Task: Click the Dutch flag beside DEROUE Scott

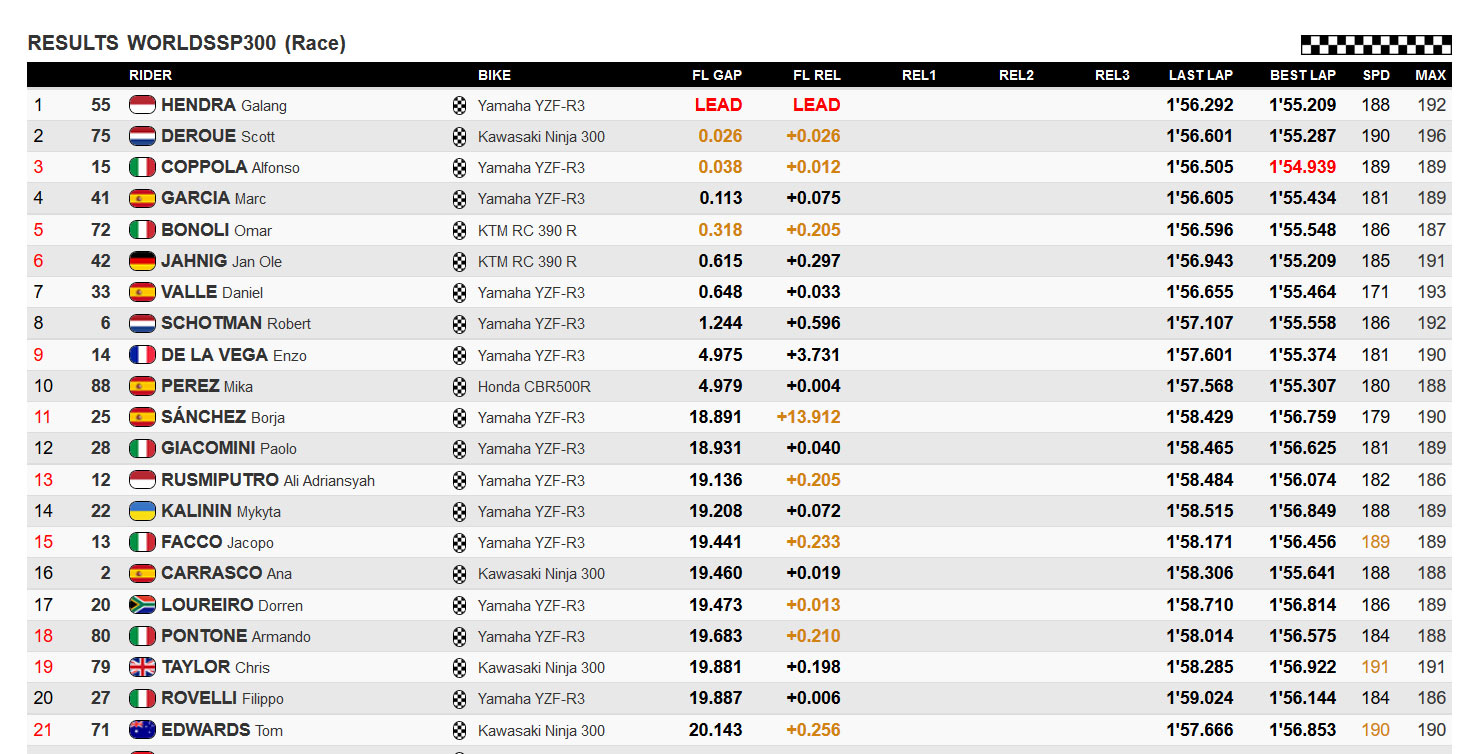Action: [x=142, y=136]
